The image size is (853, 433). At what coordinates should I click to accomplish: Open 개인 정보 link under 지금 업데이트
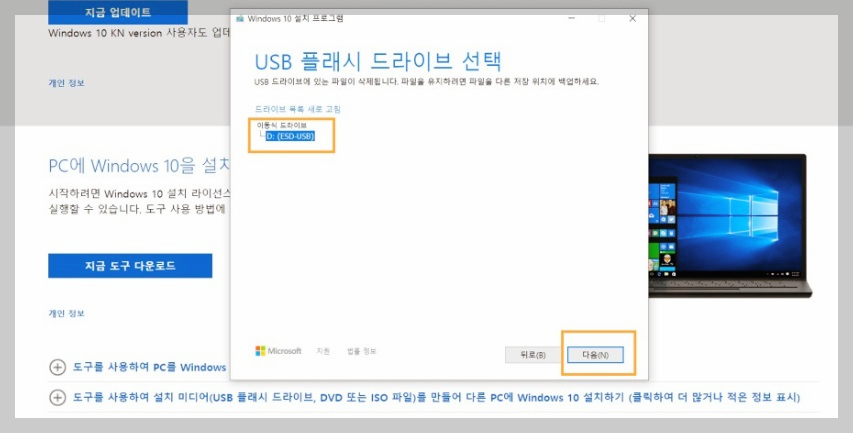point(66,83)
